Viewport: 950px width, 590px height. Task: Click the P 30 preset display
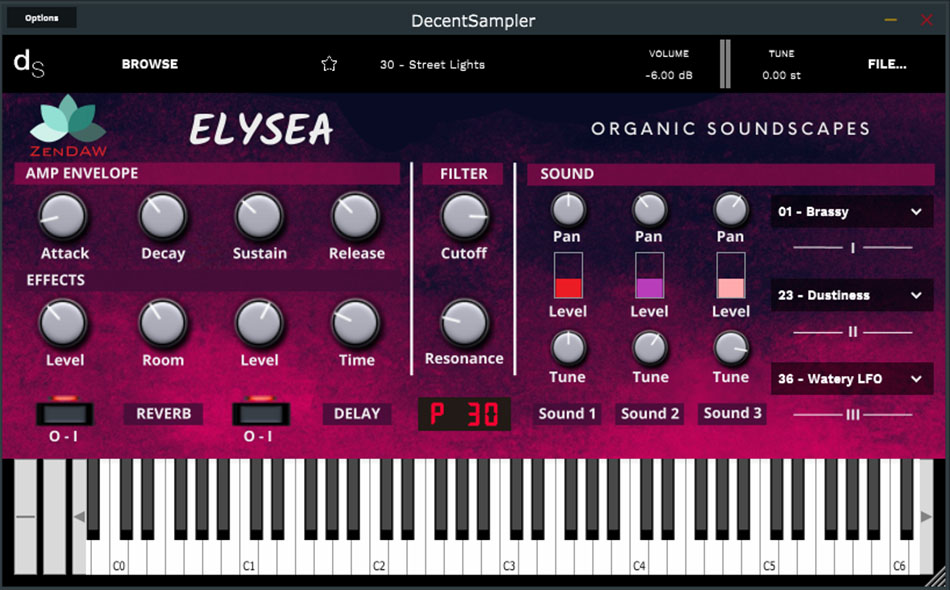(465, 414)
